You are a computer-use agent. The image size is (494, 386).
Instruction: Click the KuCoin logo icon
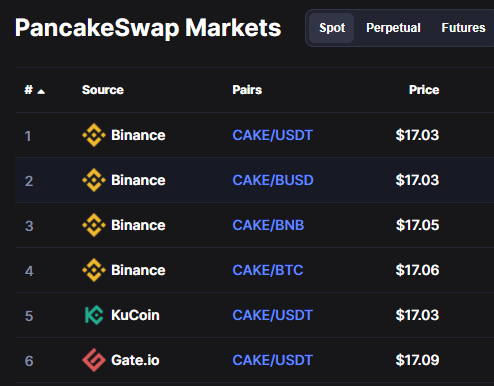coord(94,315)
